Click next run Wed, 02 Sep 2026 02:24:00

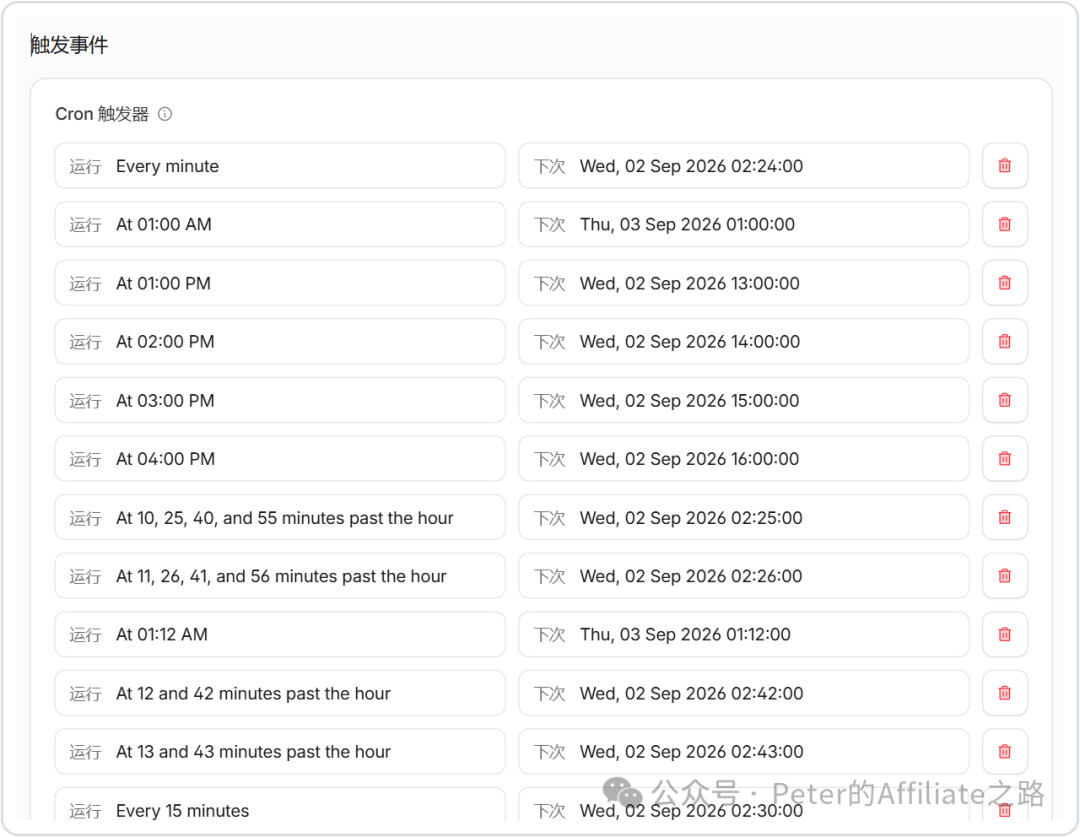click(x=744, y=165)
